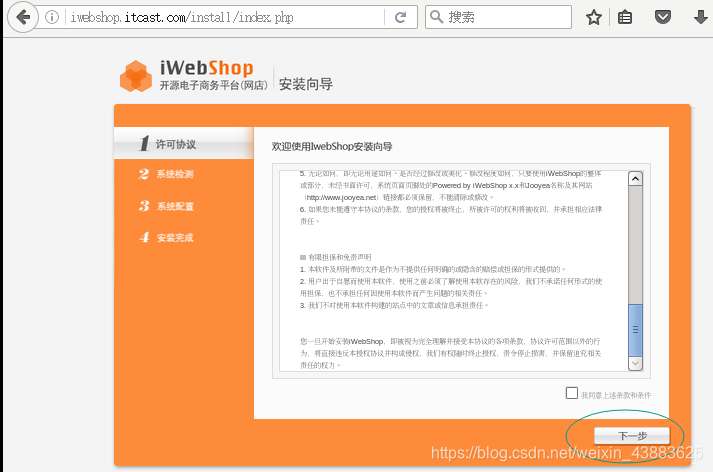This screenshot has width=713, height=472.
Task: Bookmark this page with the star icon
Action: coord(593,17)
